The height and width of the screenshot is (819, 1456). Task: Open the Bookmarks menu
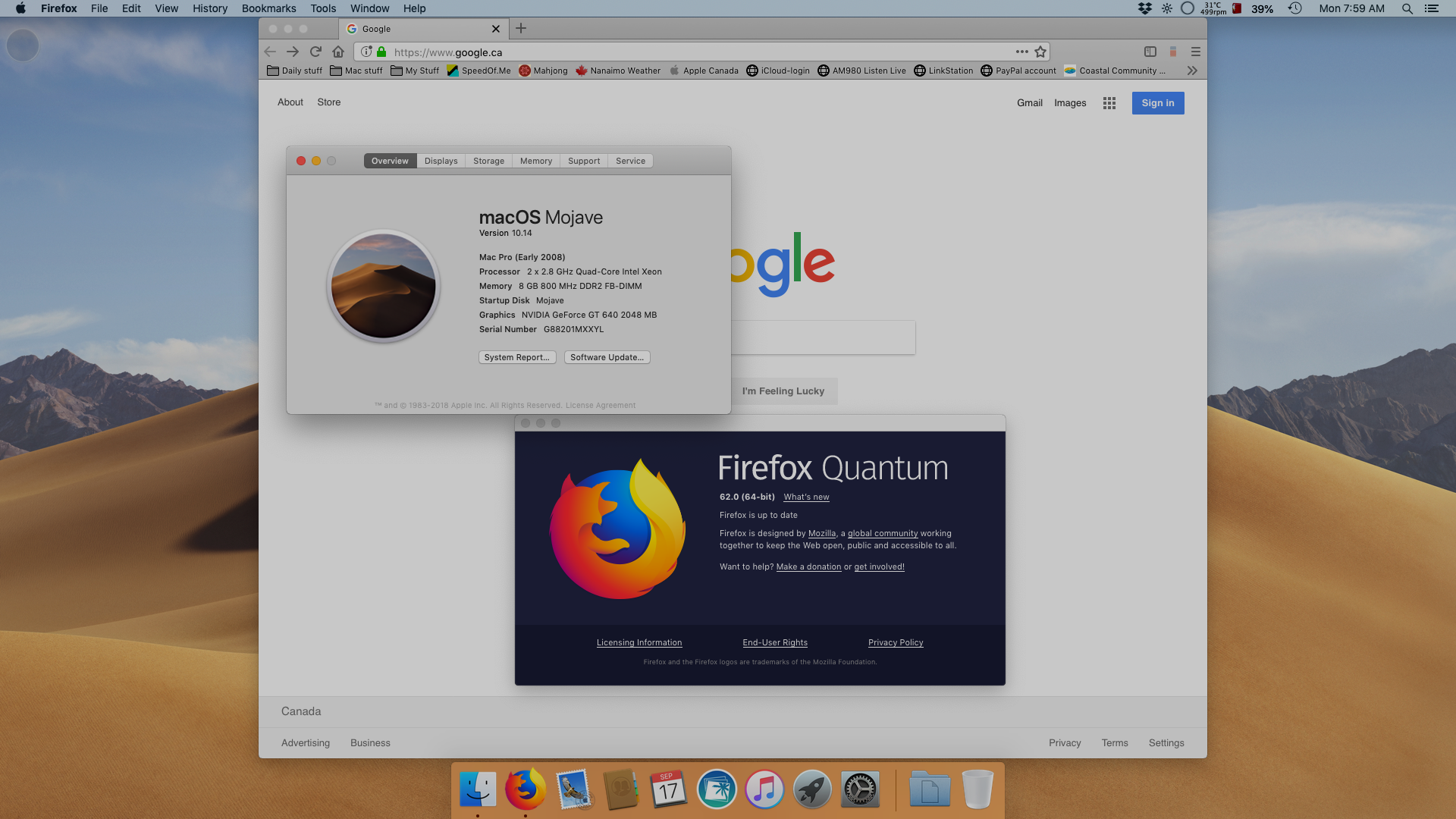(268, 8)
